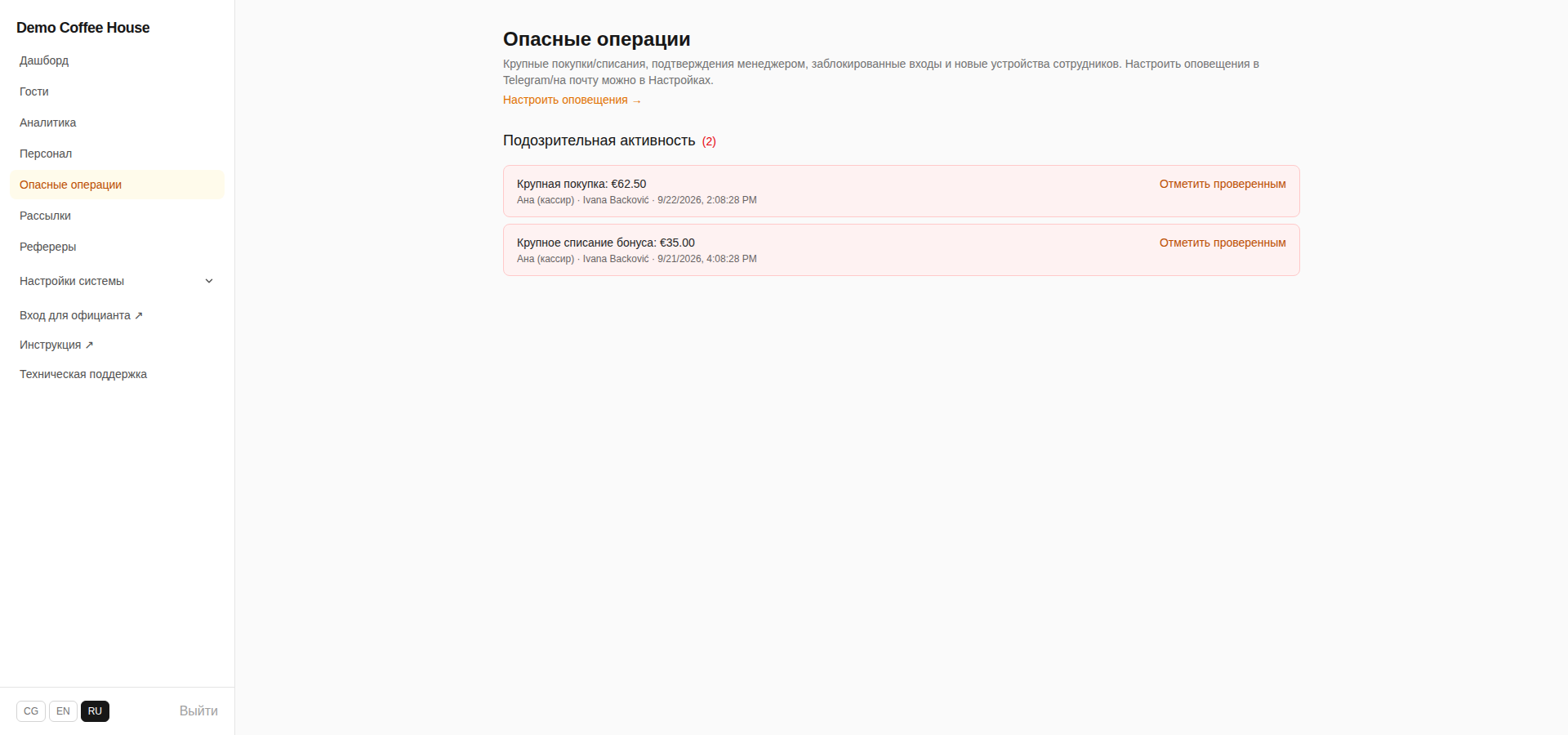Screen dimensions: 1568x735
Task: Mark Крупная покупка €62.50 as checked
Action: 1223,184
